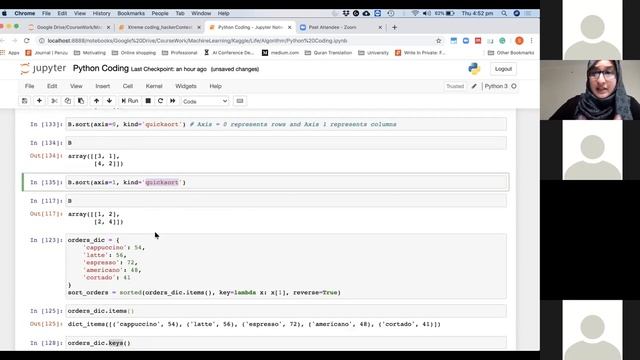The width and height of the screenshot is (640, 360).
Task: Rename the notebook via the Python Coding title
Action: pyautogui.click(x=100, y=69)
